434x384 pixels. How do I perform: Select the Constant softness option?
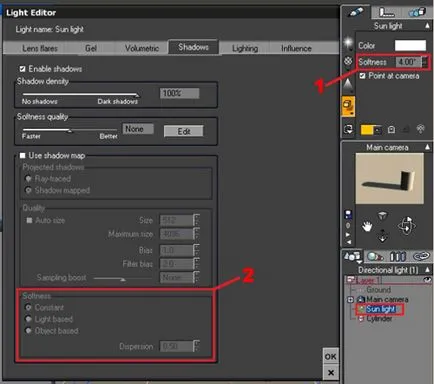[x=28, y=307]
